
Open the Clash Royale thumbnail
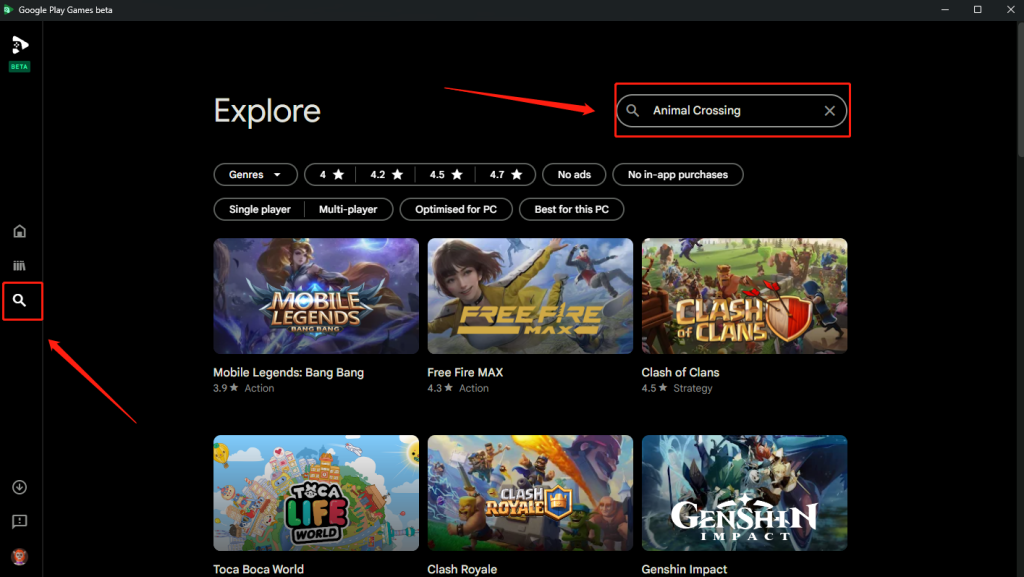coord(530,493)
